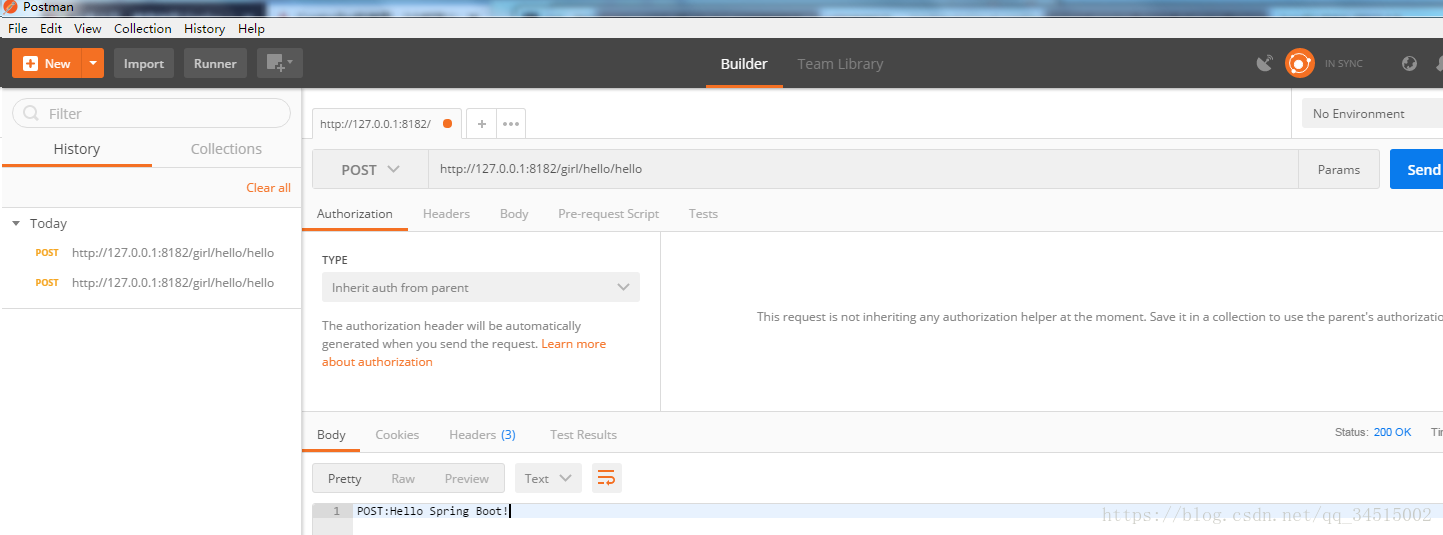The width and height of the screenshot is (1443, 535).
Task: Open the History menu
Action: [204, 28]
